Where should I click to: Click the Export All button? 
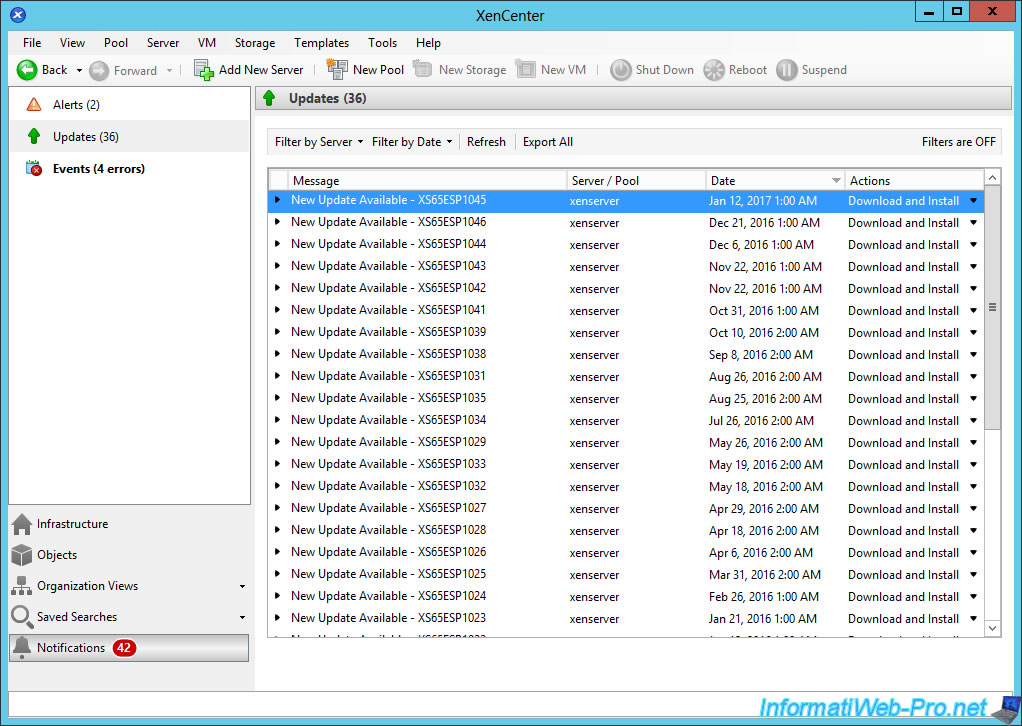(548, 141)
